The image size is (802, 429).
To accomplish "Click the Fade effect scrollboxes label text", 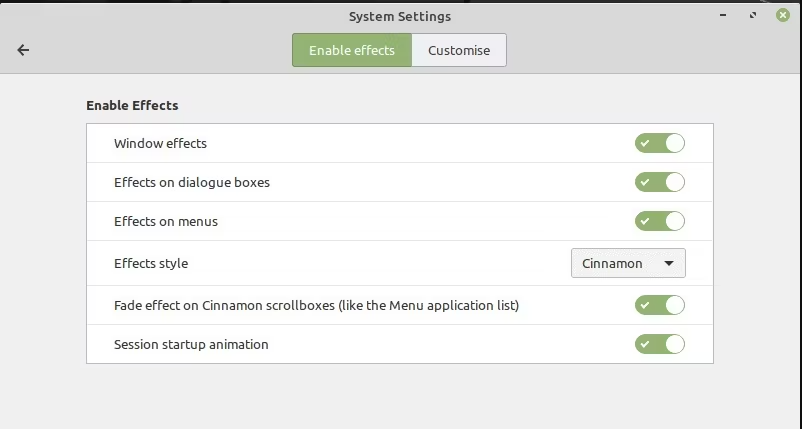I will click(316, 305).
